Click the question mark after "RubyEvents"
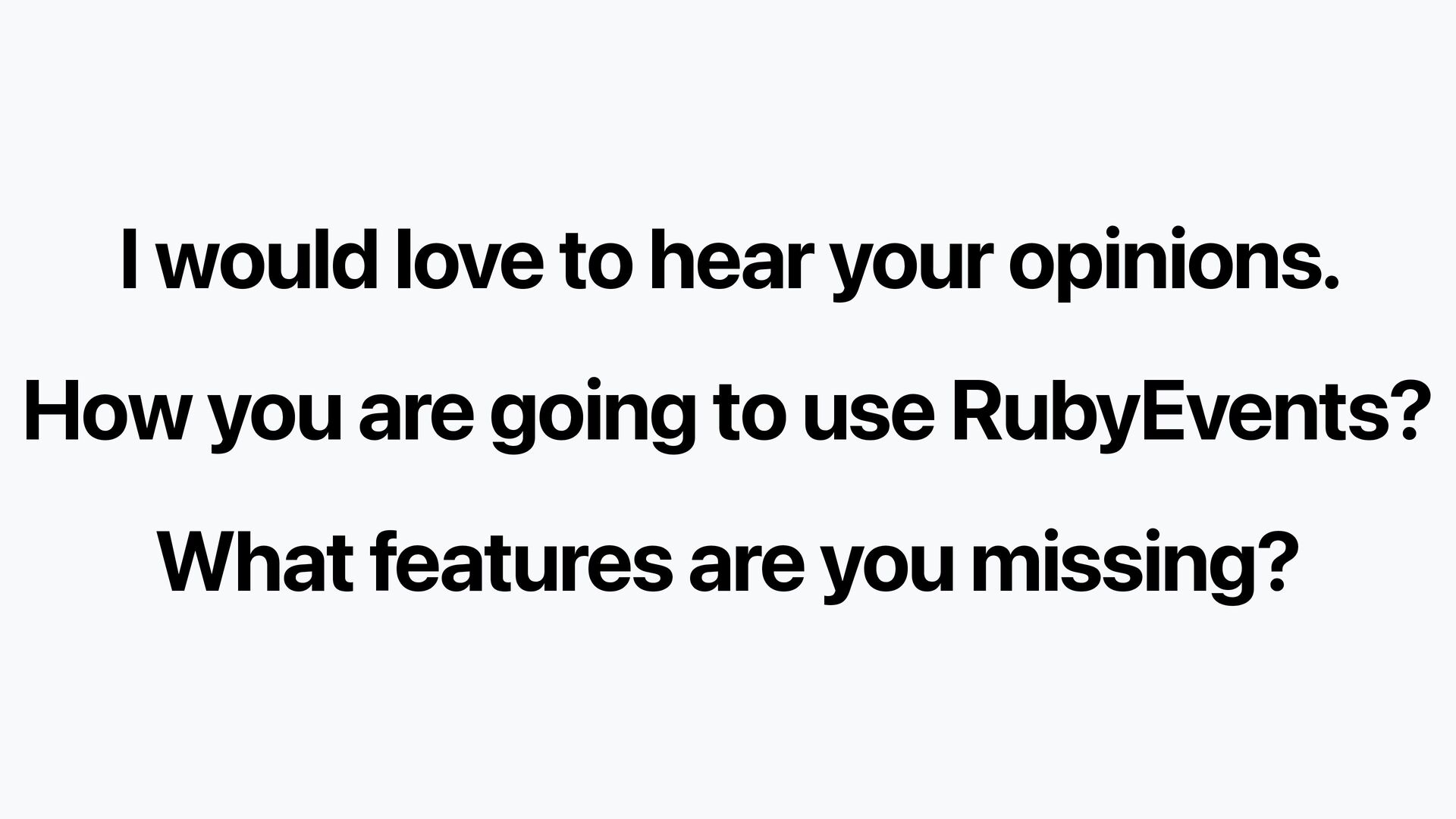 pyautogui.click(x=1401, y=412)
